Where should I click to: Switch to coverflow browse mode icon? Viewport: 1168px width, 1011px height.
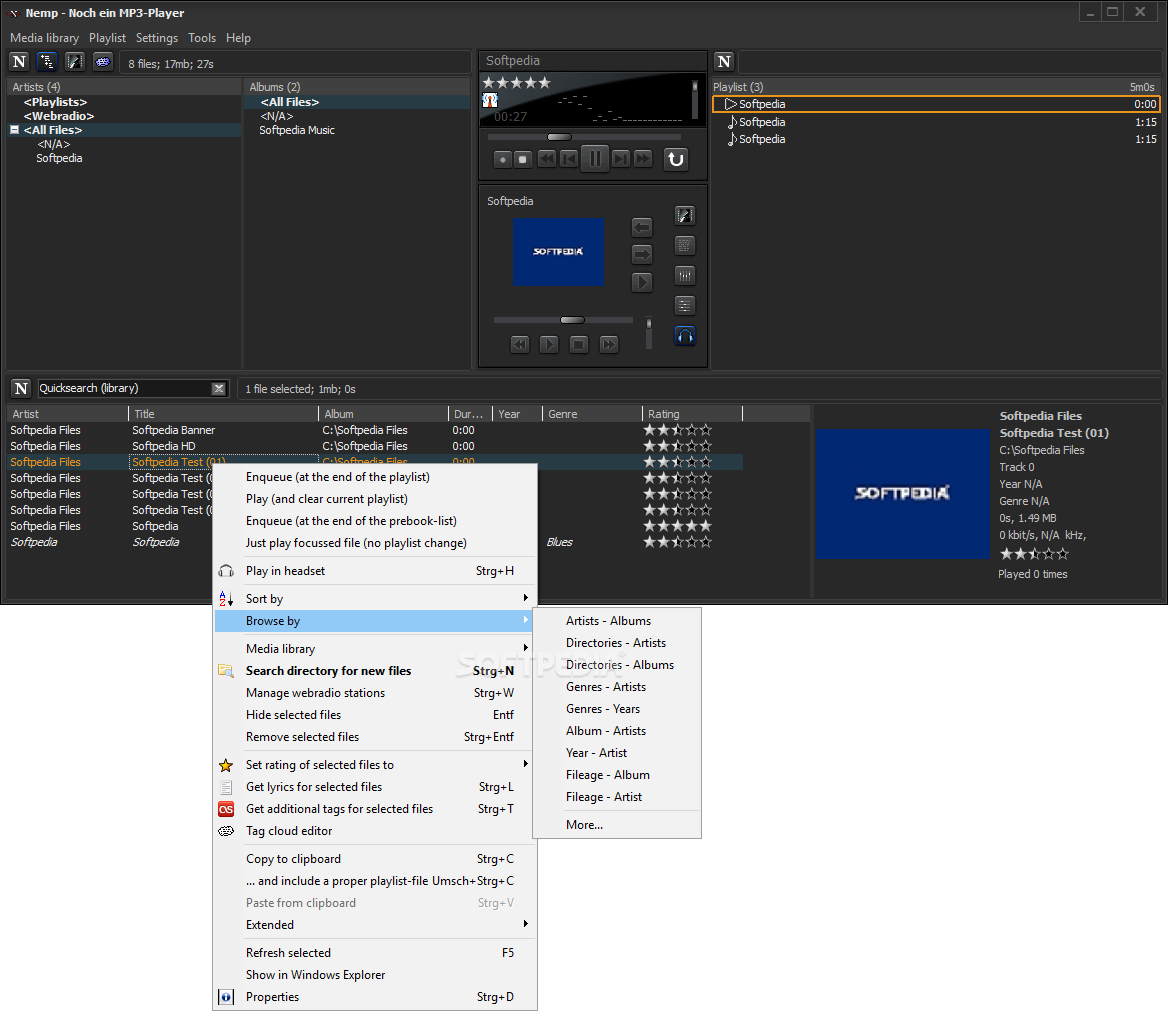pos(74,62)
